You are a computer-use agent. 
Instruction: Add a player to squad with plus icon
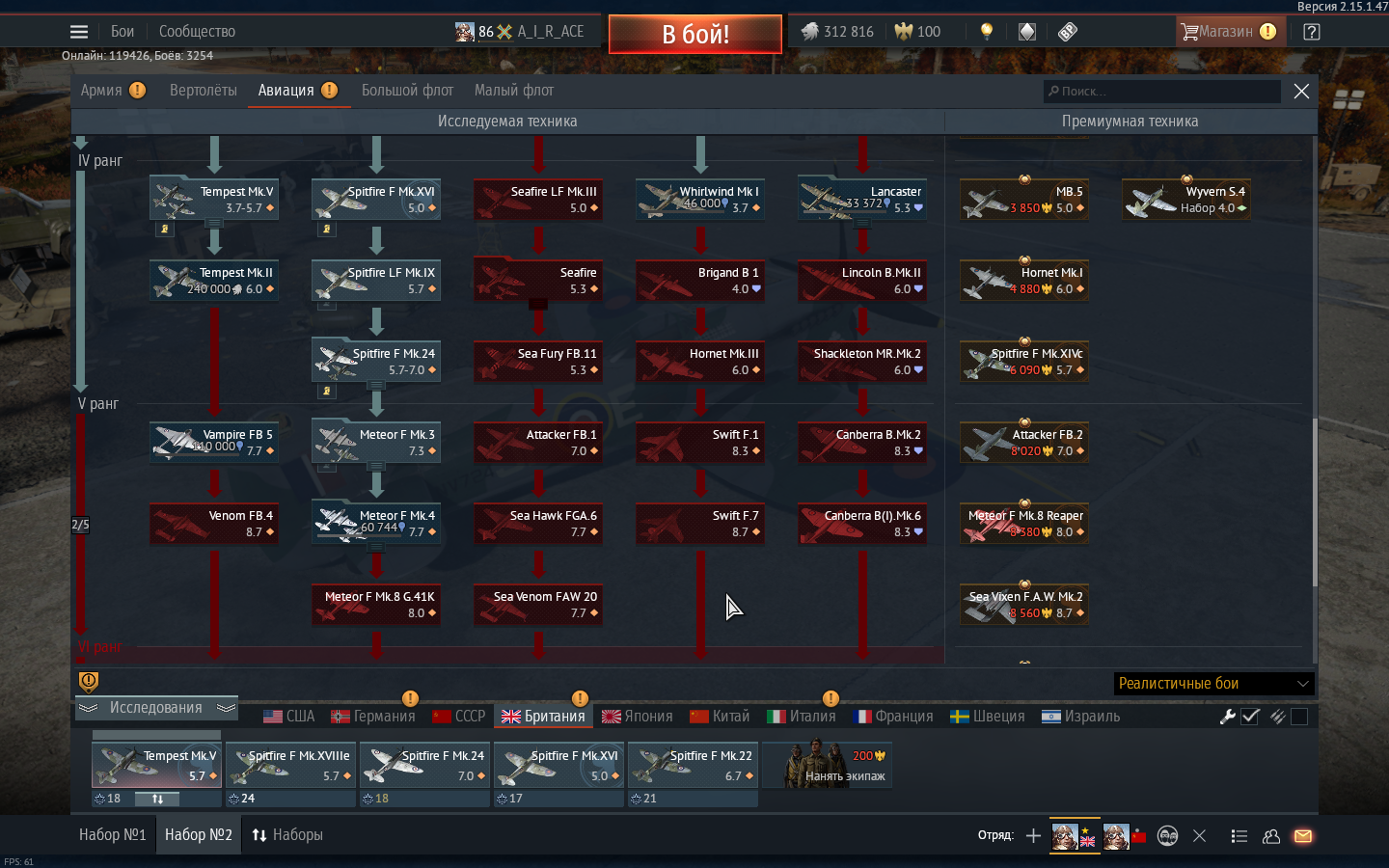1033,836
